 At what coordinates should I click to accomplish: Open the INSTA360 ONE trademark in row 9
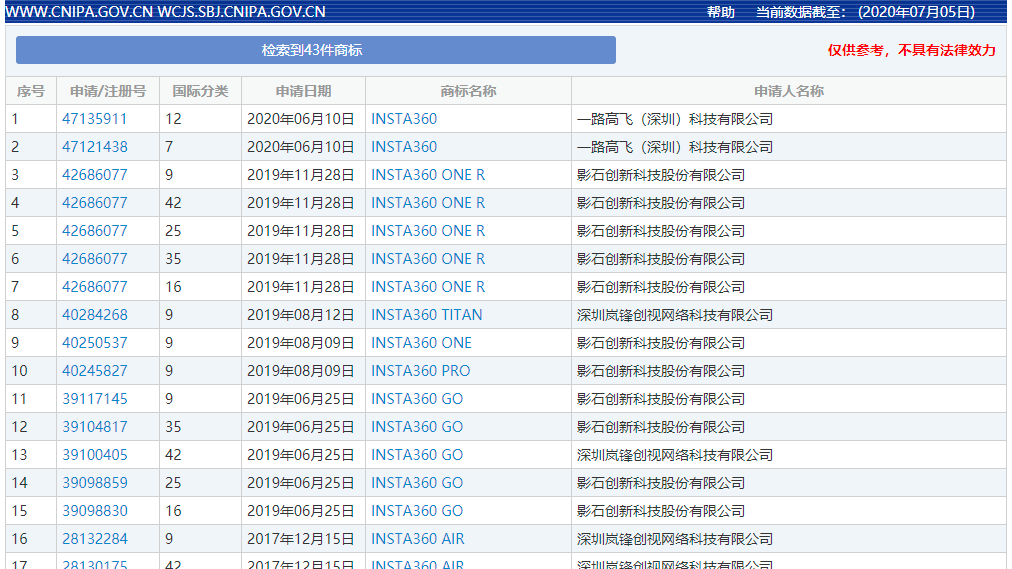click(x=421, y=343)
